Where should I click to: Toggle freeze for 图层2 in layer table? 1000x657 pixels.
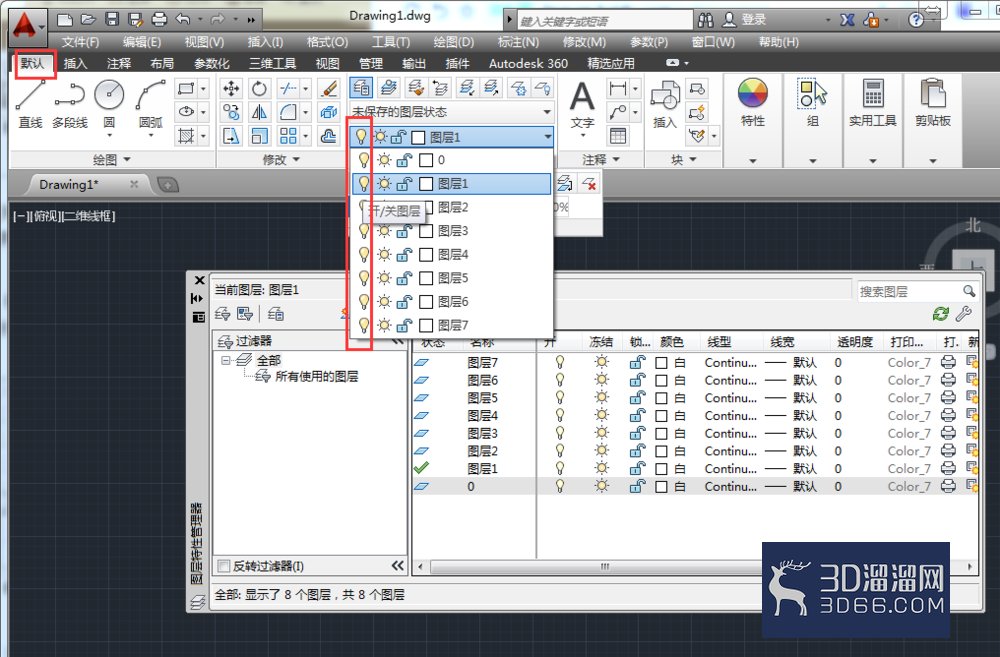point(601,451)
